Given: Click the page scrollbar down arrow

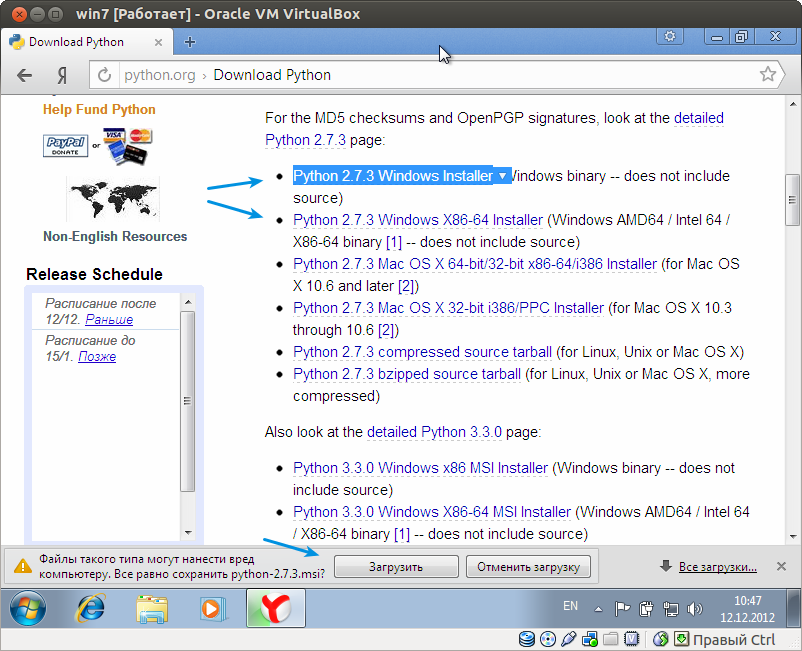Looking at the screenshot, I should coord(793,536).
